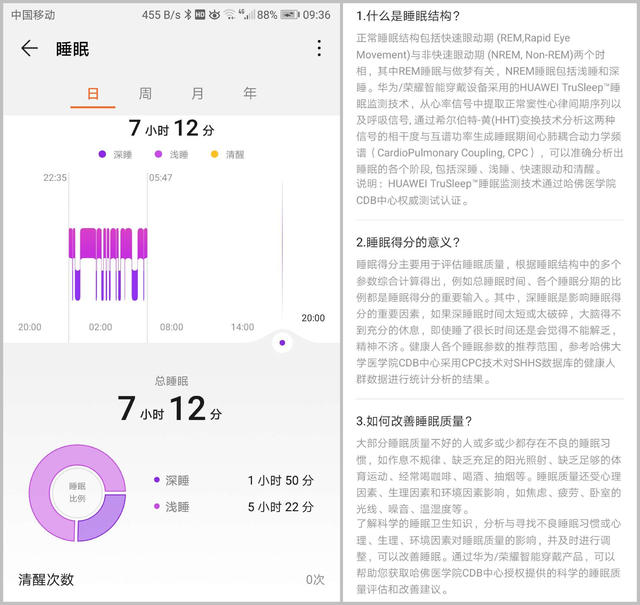The width and height of the screenshot is (640, 605).
Task: Tap the 总睡眠 label
Action: (x=171, y=381)
